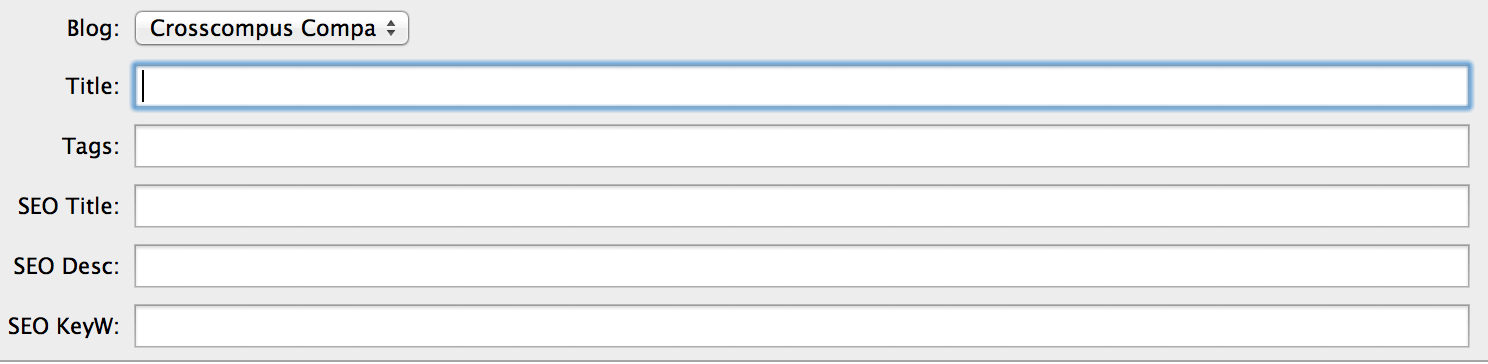This screenshot has height=364, width=1488.
Task: Click the blue focus ring of Title field
Action: coord(802,66)
